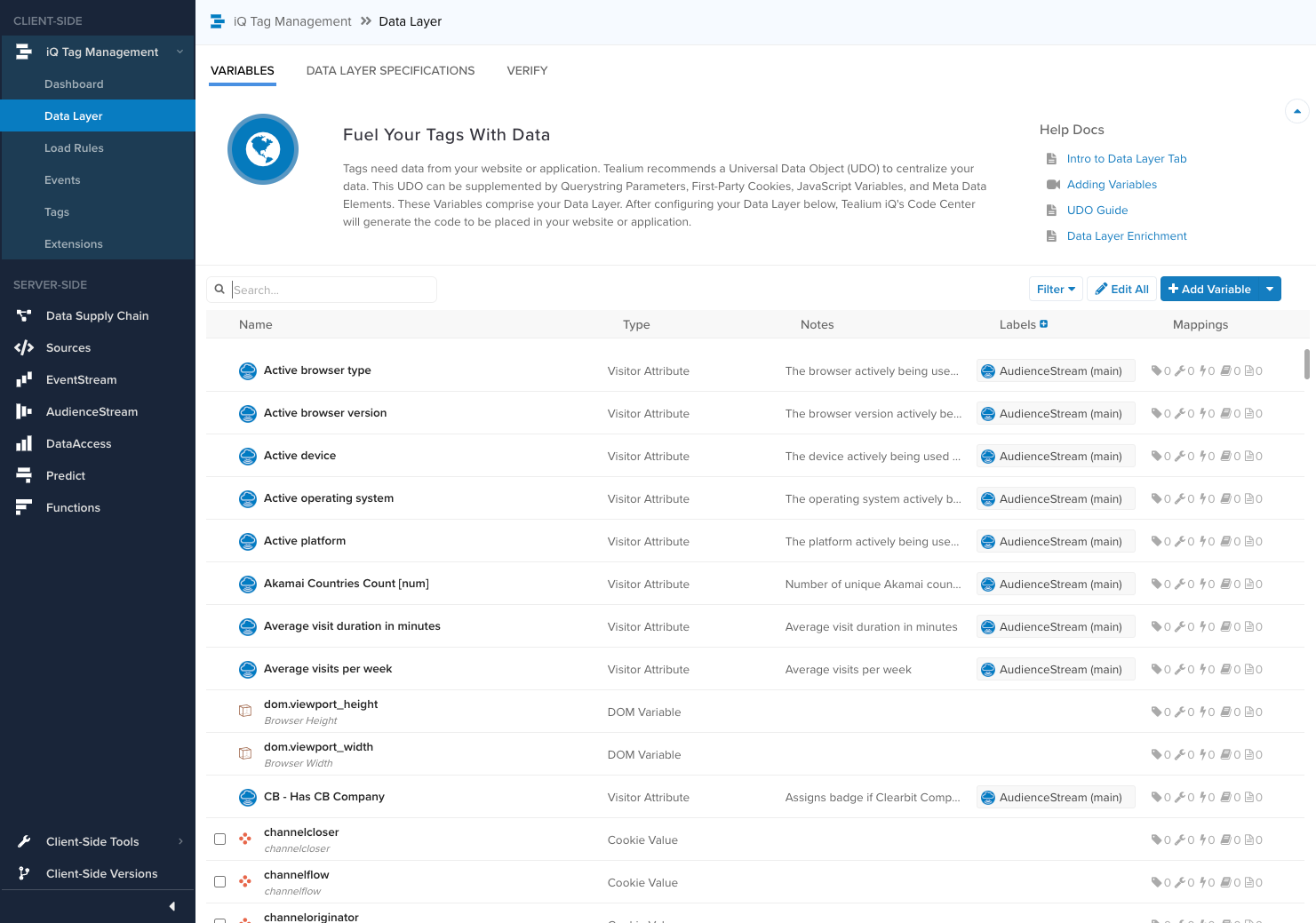Select the checkbox for channelflow
Image resolution: width=1316 pixels, height=923 pixels.
coord(219,881)
